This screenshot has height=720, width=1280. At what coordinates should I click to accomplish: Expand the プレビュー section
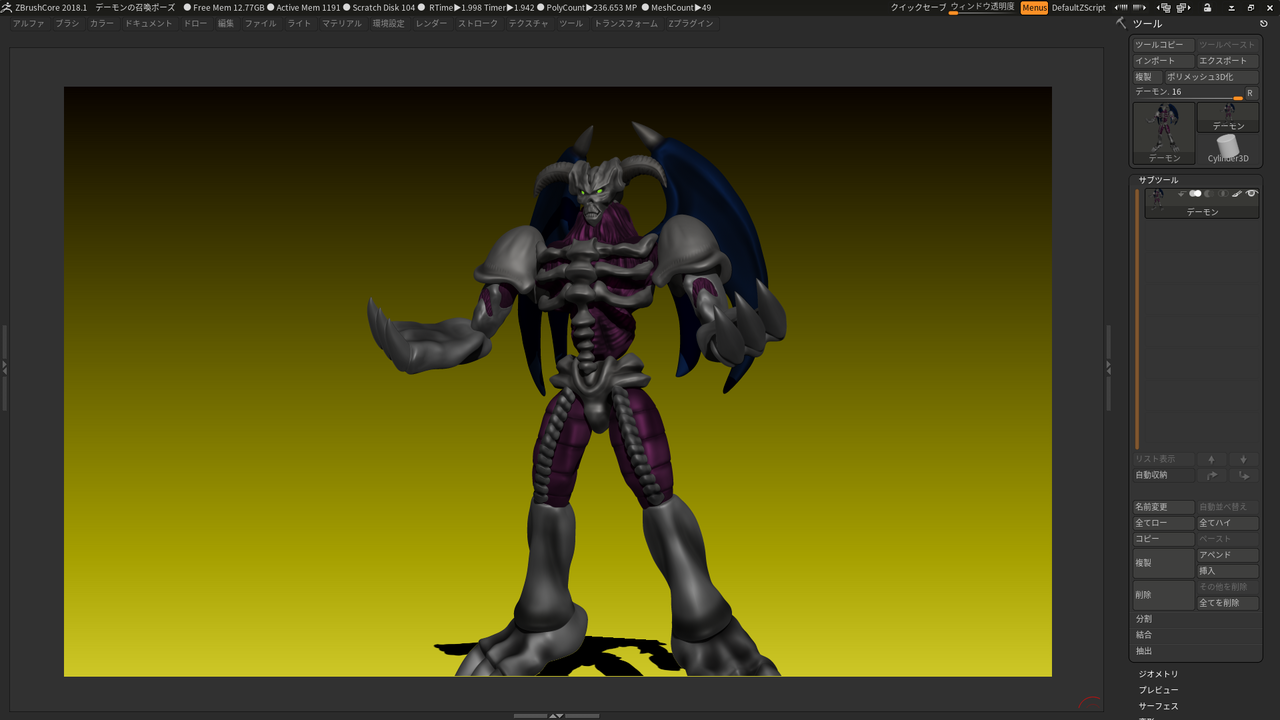pyautogui.click(x=1158, y=690)
